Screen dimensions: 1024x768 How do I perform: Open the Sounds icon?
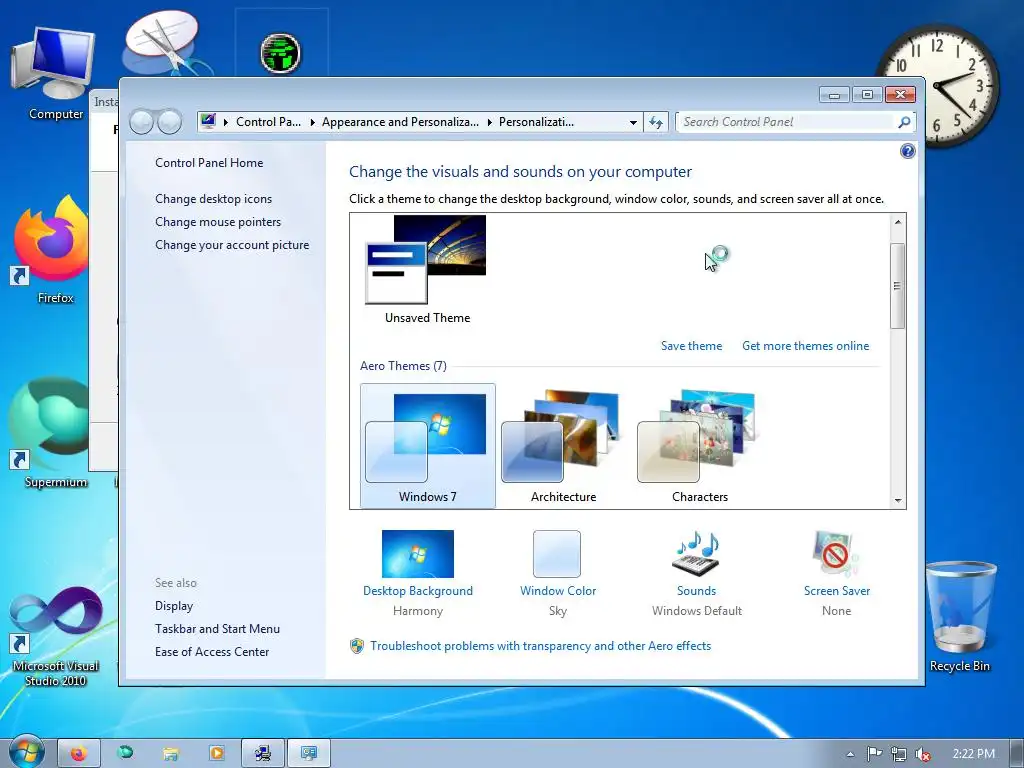coord(696,554)
